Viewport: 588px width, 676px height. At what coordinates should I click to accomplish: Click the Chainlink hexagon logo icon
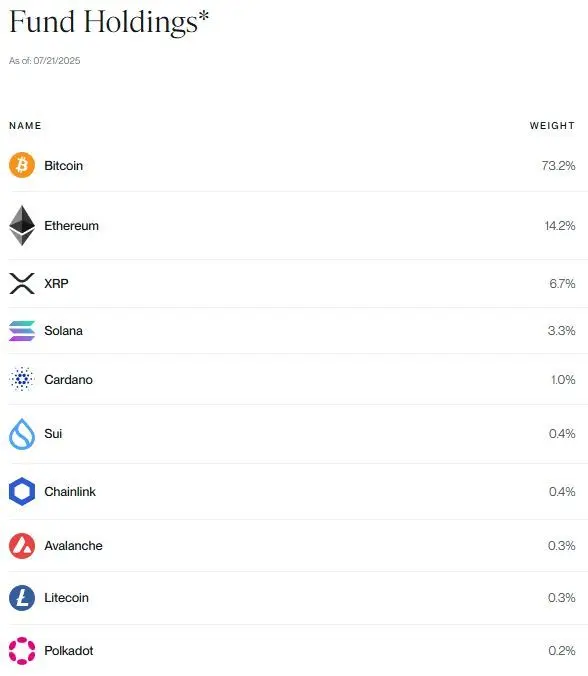click(x=22, y=491)
